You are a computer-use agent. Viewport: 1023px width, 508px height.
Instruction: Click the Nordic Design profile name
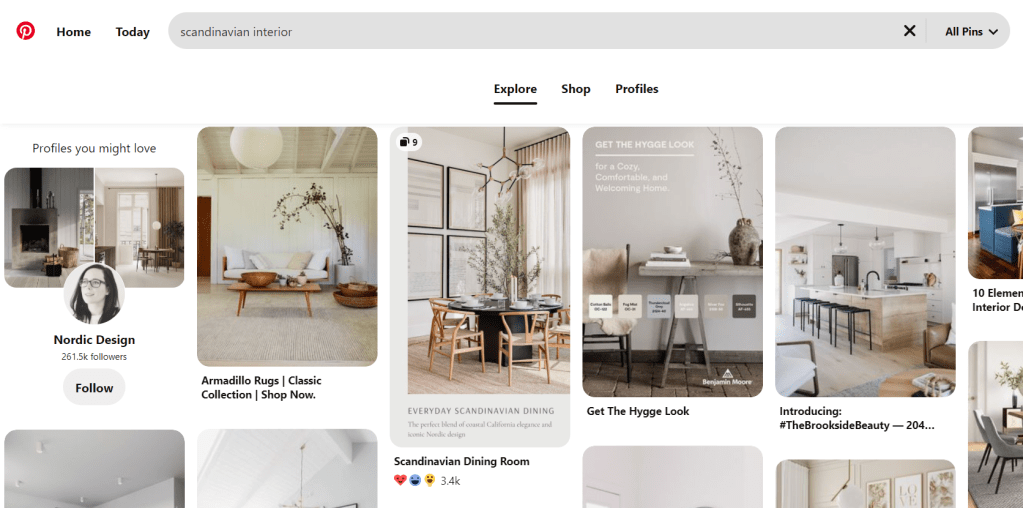(94, 340)
